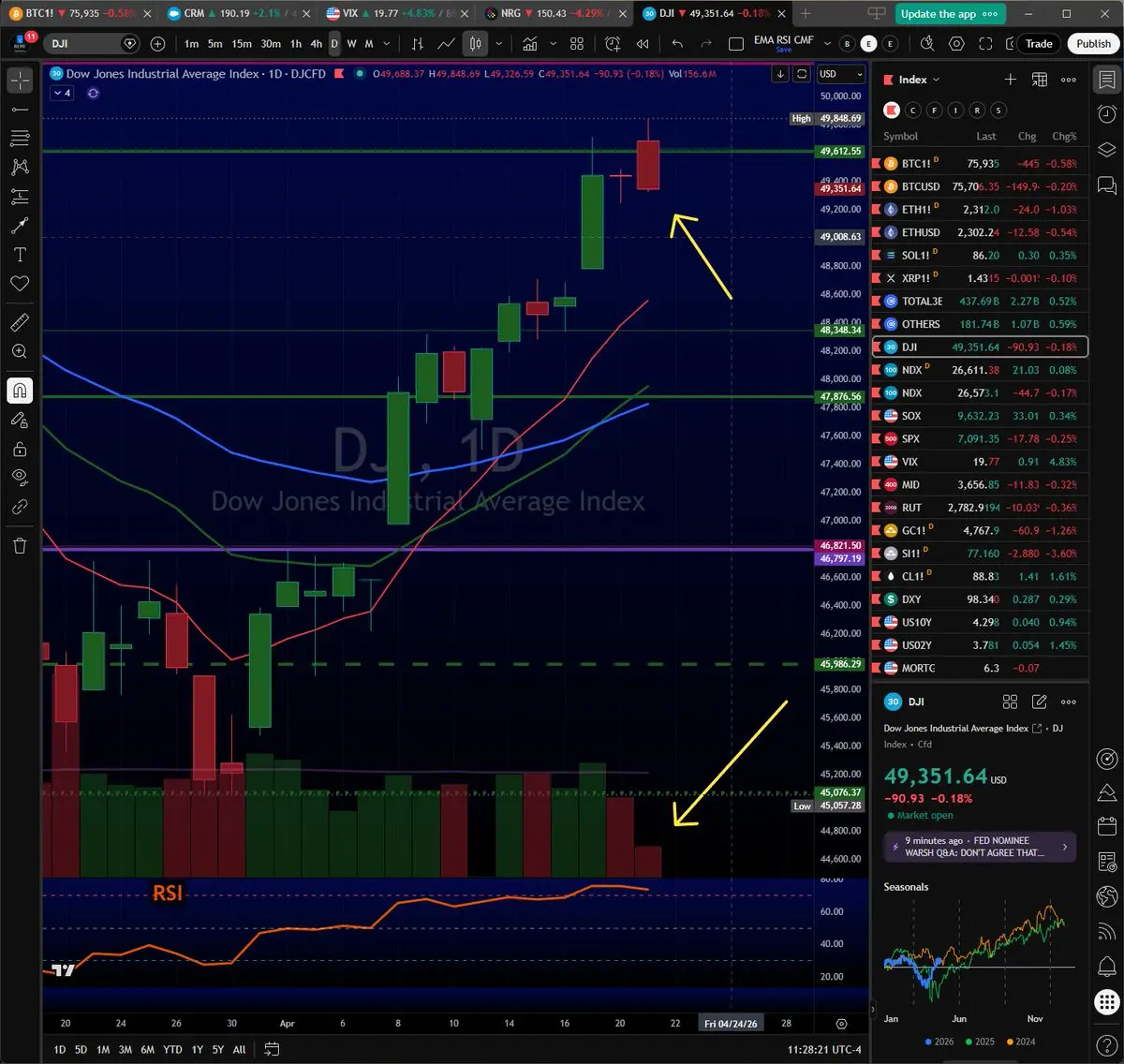Click the redo arrow
The width and height of the screenshot is (1124, 1064).
point(706,44)
